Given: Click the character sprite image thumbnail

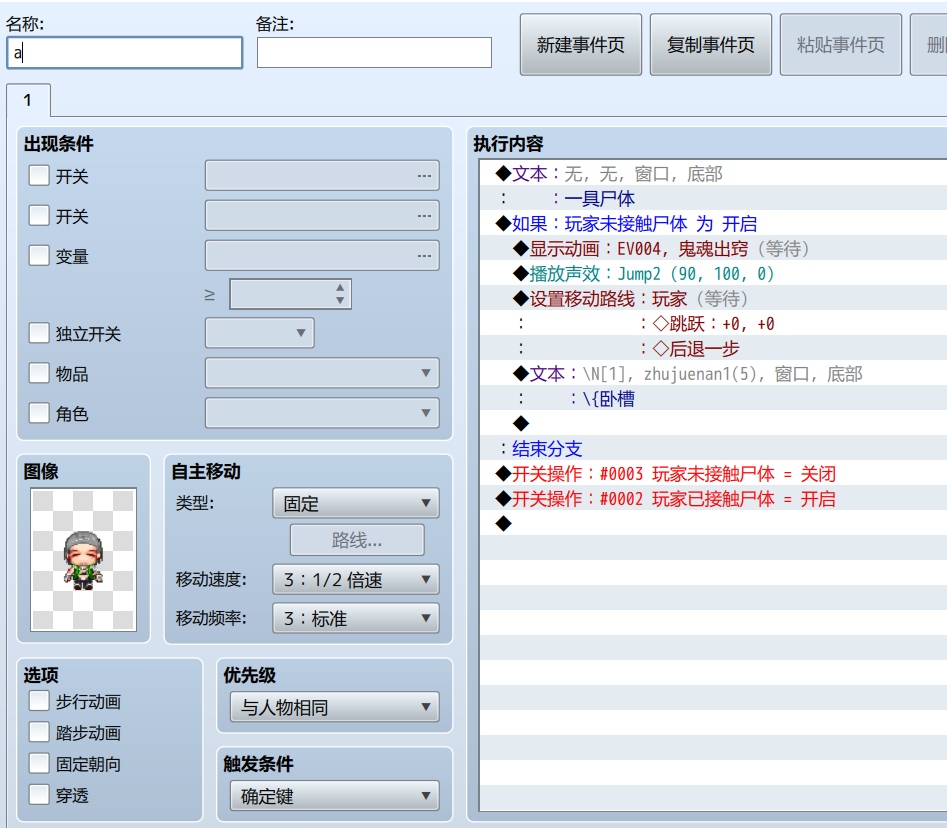Looking at the screenshot, I should click(83, 560).
